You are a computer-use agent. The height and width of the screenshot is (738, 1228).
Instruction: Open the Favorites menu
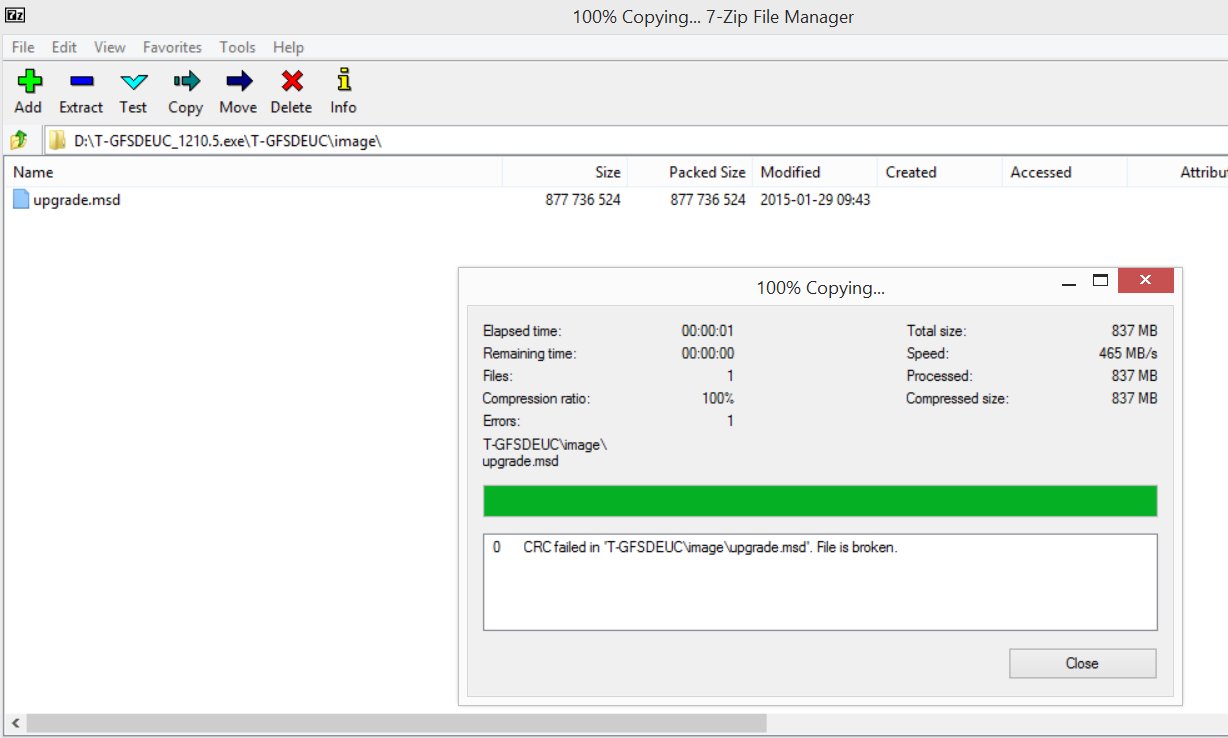pos(172,47)
